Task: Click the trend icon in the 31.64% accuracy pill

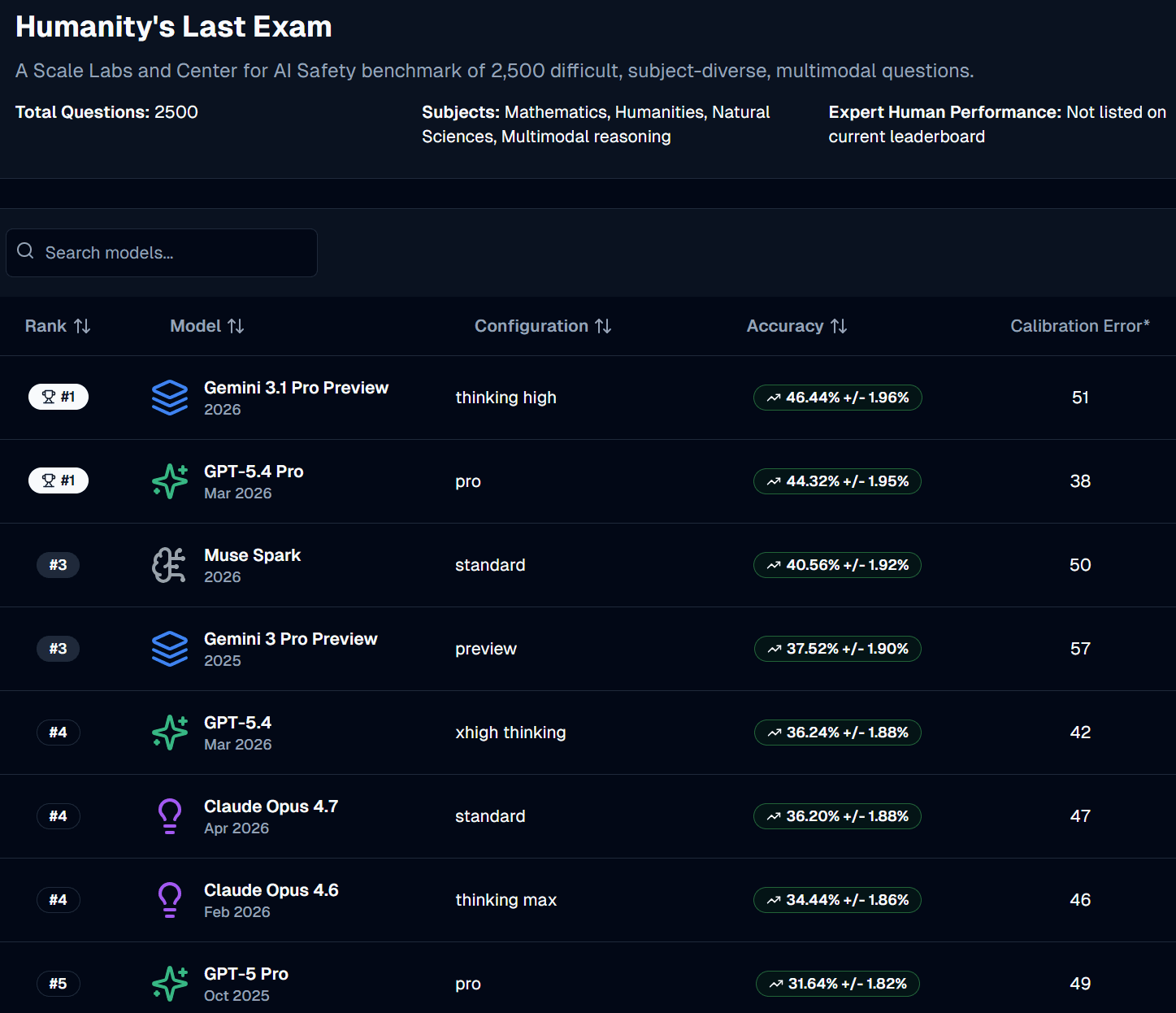Action: pyautogui.click(x=776, y=985)
